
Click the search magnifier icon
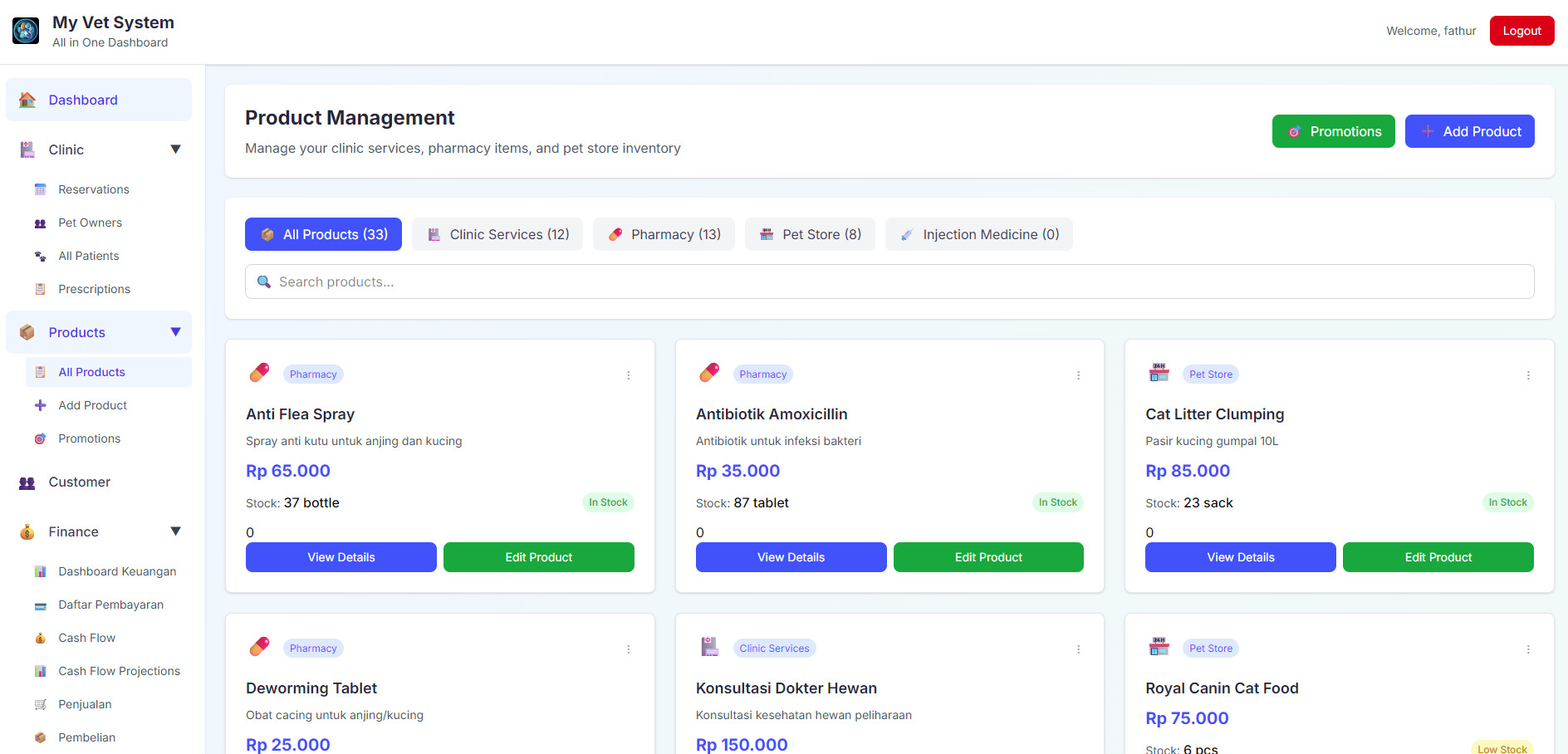click(x=264, y=282)
